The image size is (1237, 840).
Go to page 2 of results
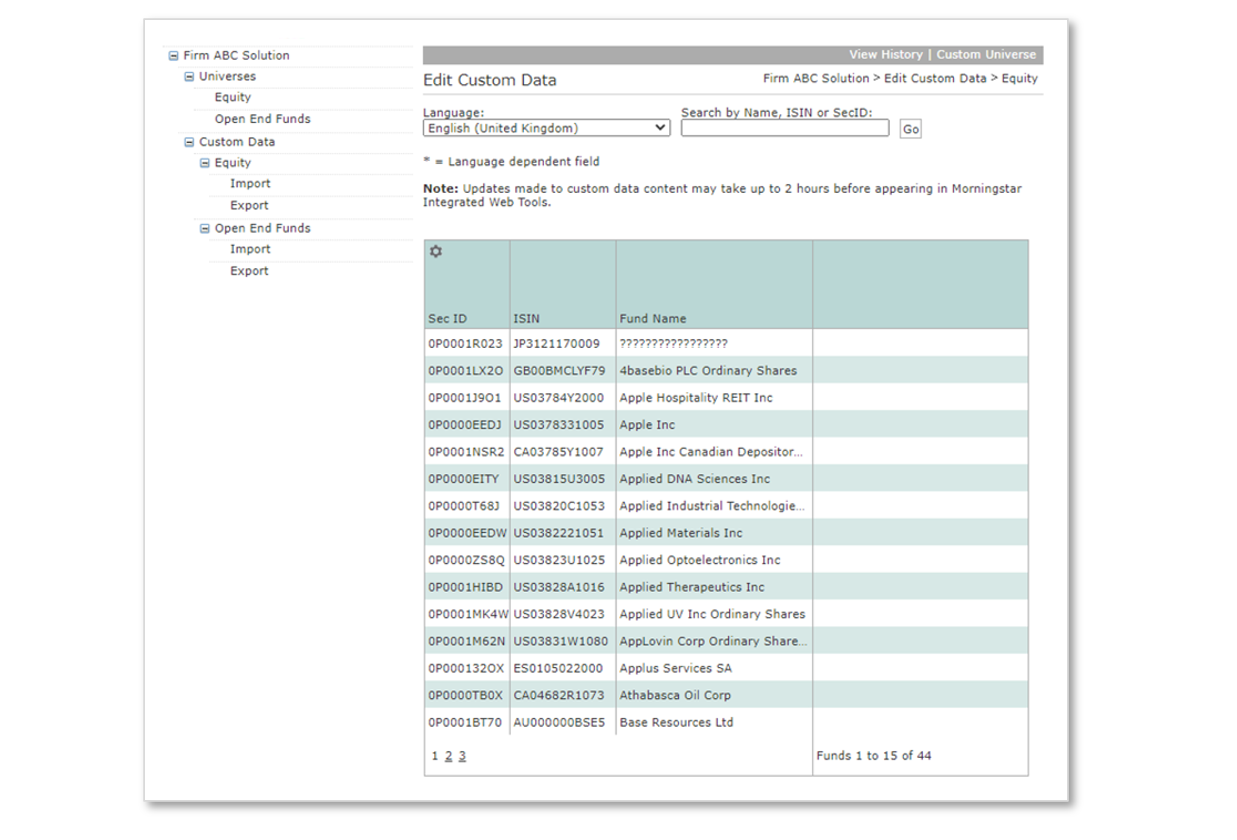(449, 756)
